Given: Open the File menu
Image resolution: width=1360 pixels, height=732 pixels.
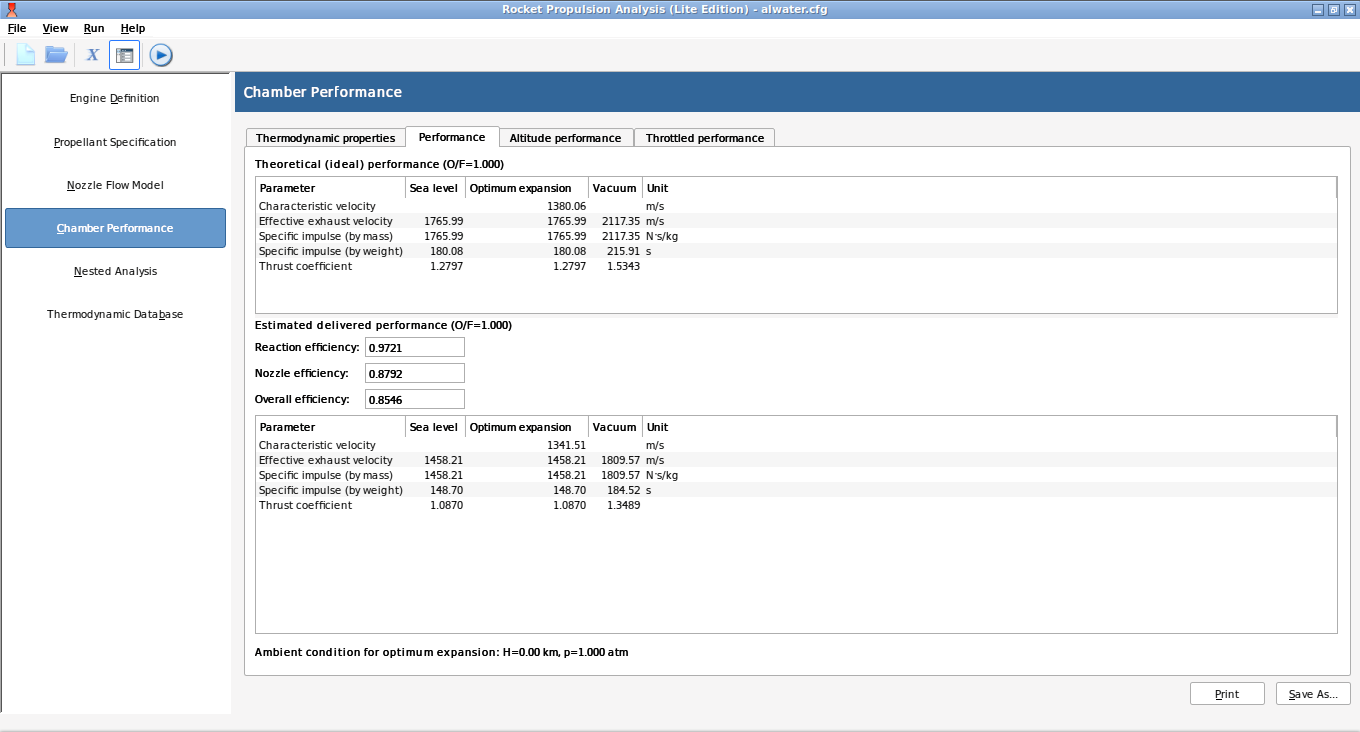Looking at the screenshot, I should (x=17, y=28).
